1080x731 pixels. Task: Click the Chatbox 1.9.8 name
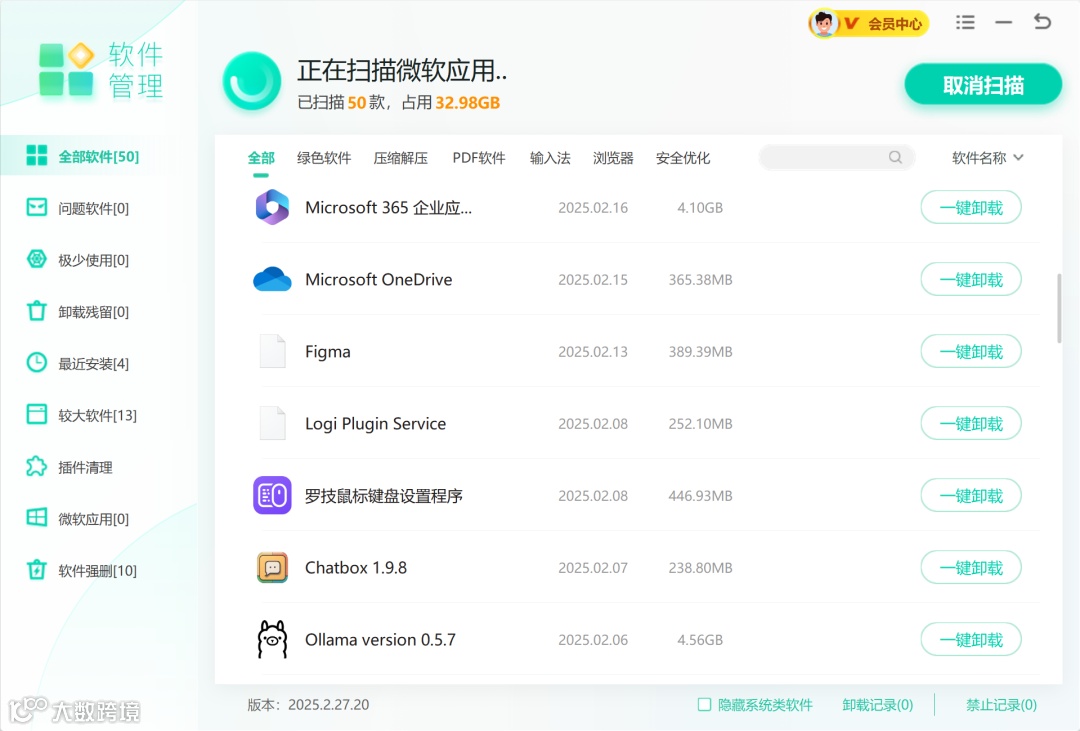pyautogui.click(x=355, y=568)
